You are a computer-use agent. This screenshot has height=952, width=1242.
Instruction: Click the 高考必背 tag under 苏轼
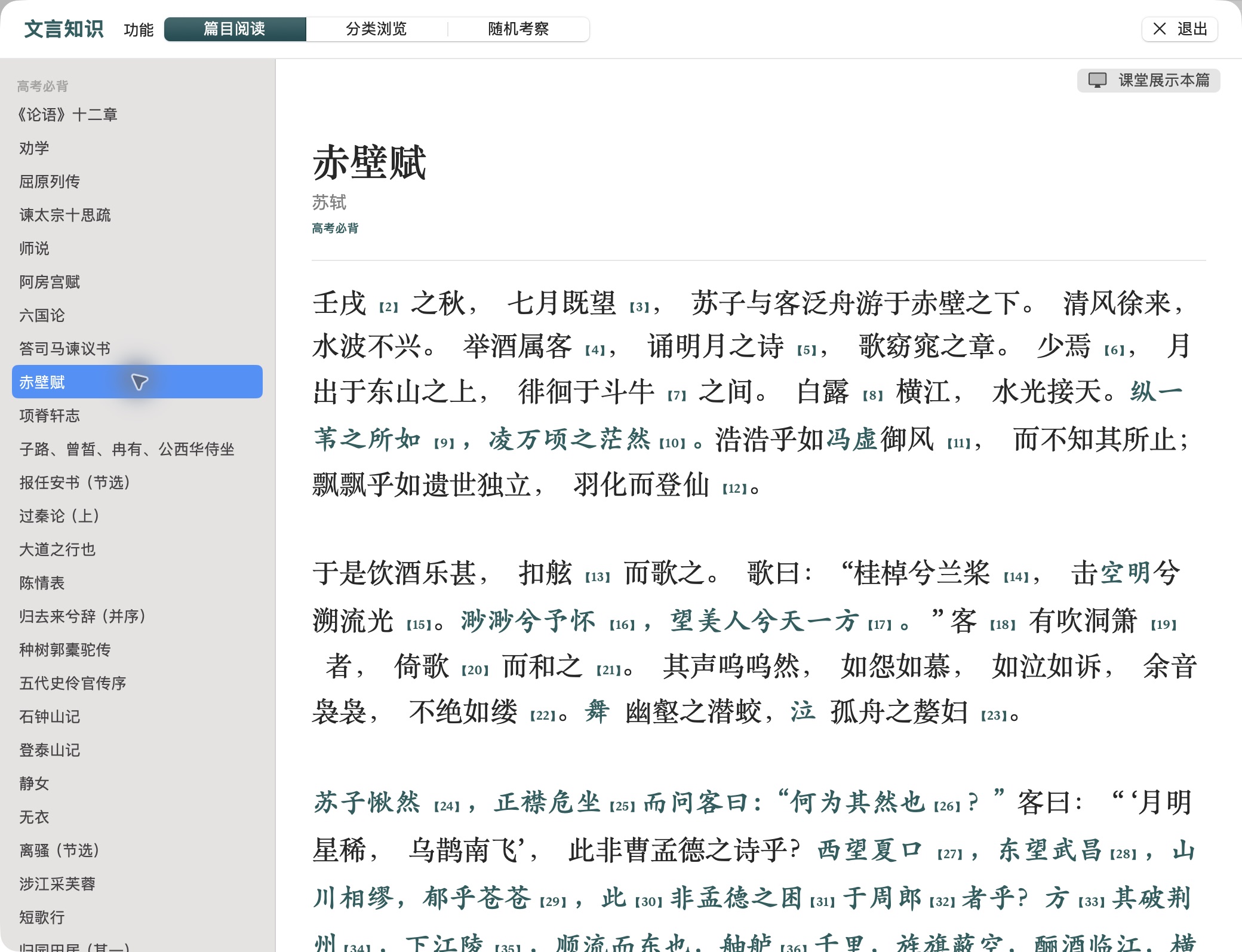pos(335,228)
